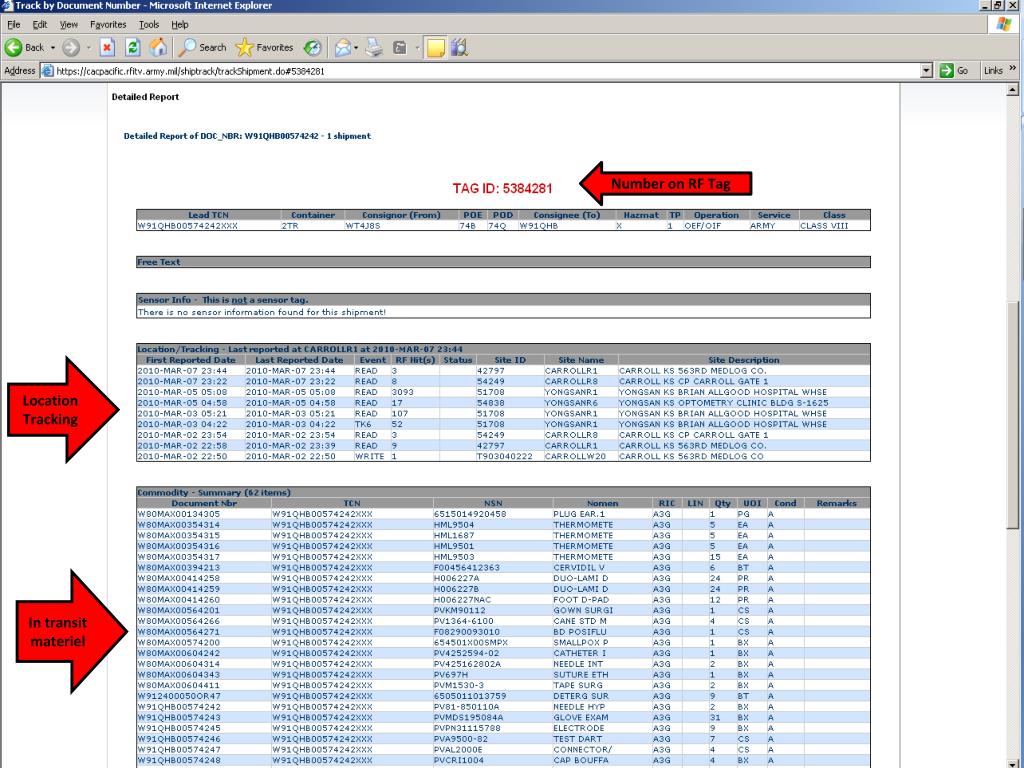
Task: Open the Tools menu
Action: pyautogui.click(x=149, y=24)
